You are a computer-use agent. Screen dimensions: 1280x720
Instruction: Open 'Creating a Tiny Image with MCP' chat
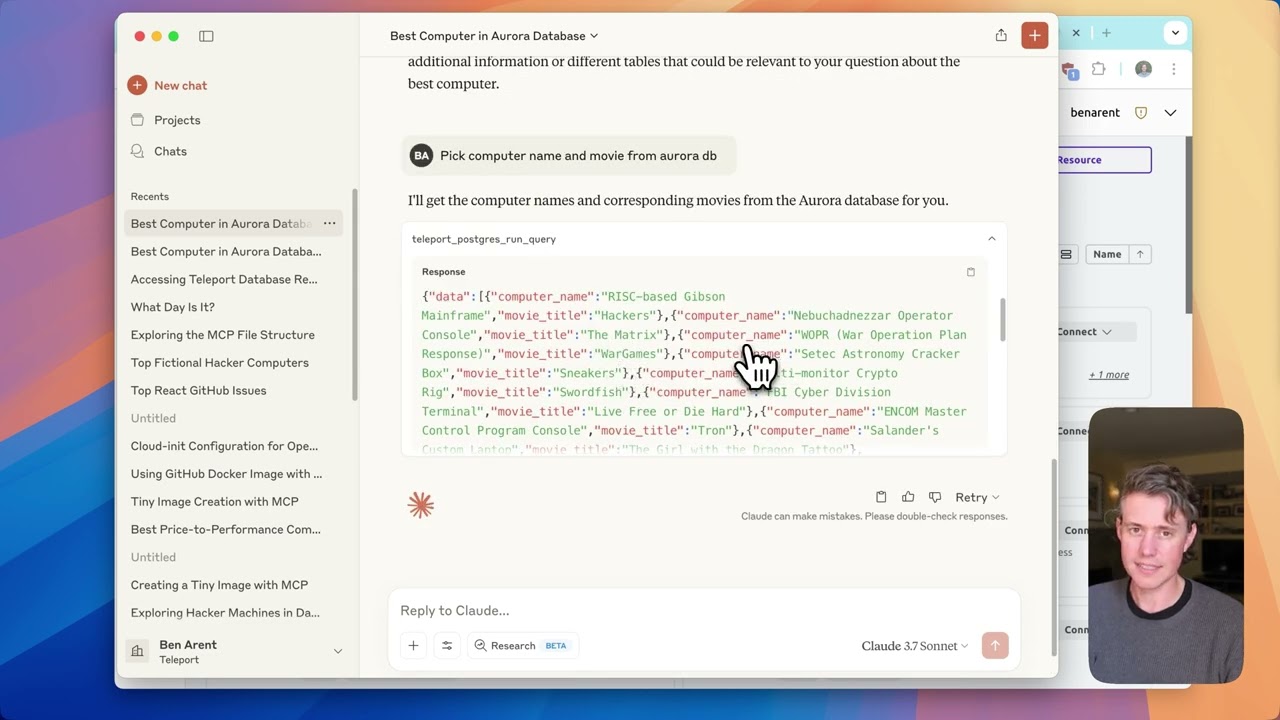pyautogui.click(x=219, y=585)
